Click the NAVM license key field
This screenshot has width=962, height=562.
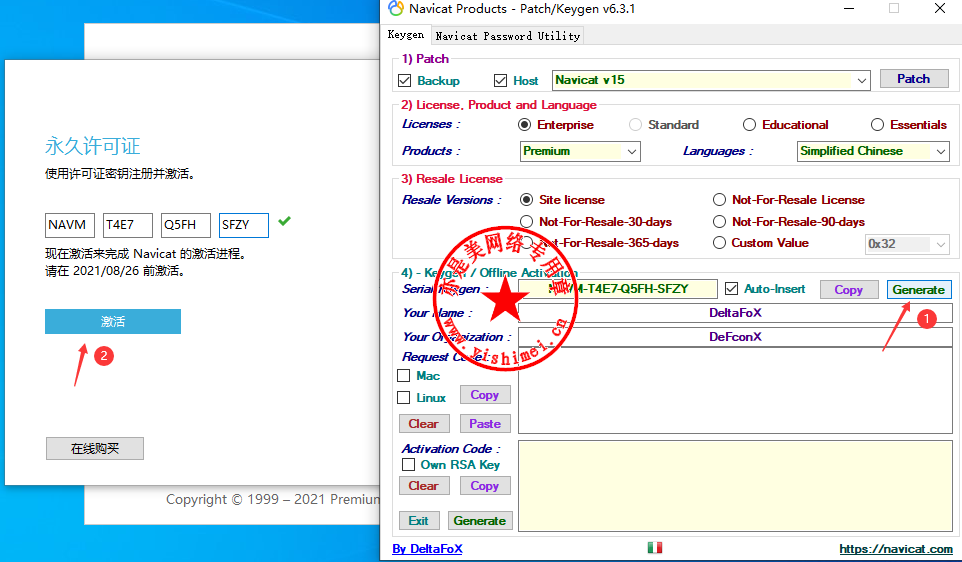70,225
